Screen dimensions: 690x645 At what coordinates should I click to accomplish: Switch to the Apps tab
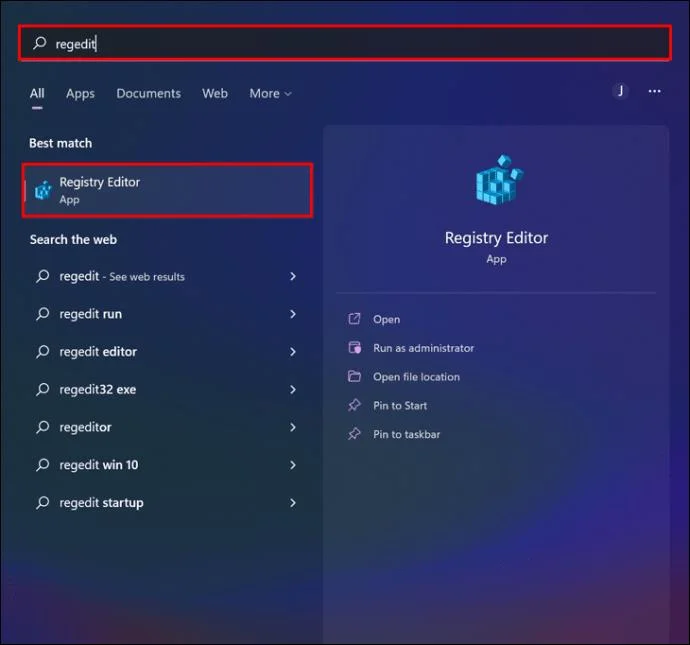coord(80,93)
